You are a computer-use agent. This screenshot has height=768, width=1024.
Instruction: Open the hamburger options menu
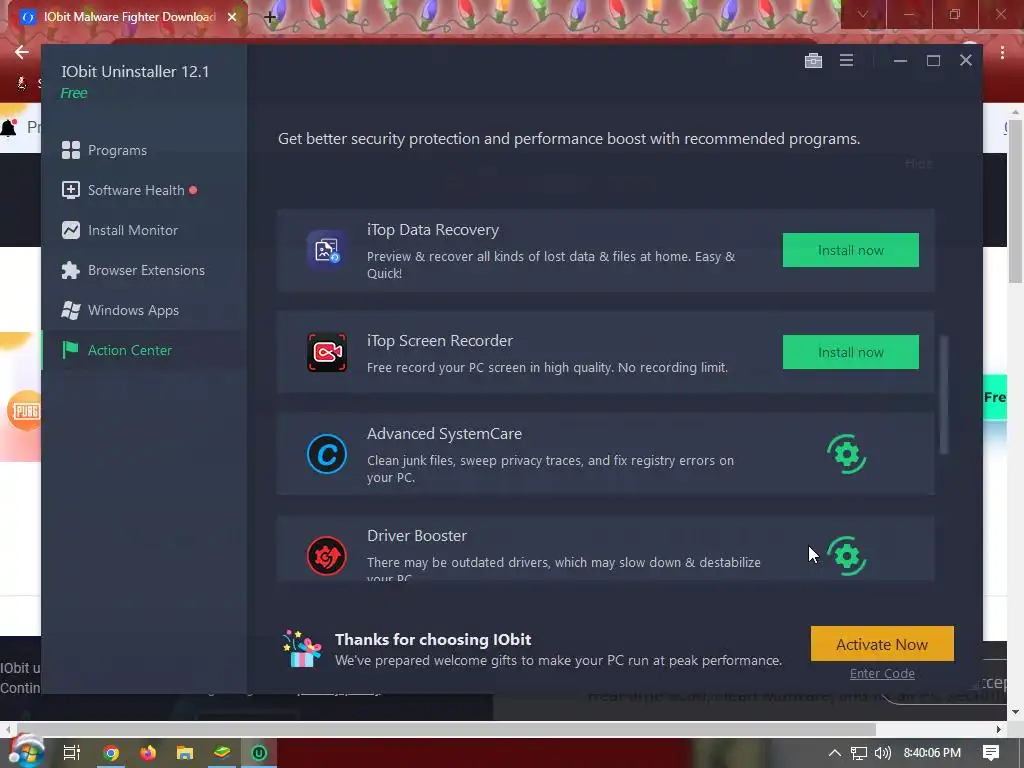846,60
